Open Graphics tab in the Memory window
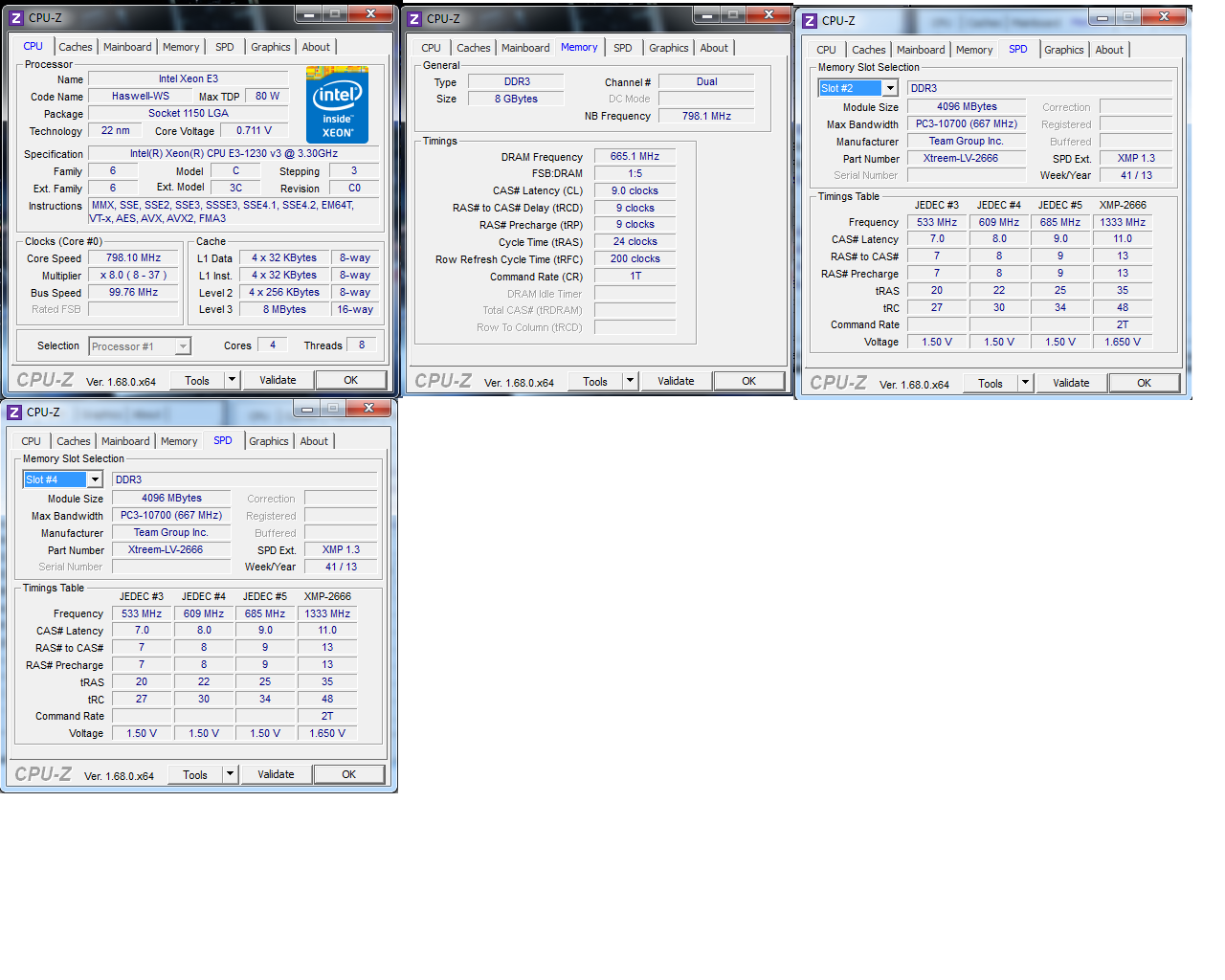 click(x=669, y=48)
